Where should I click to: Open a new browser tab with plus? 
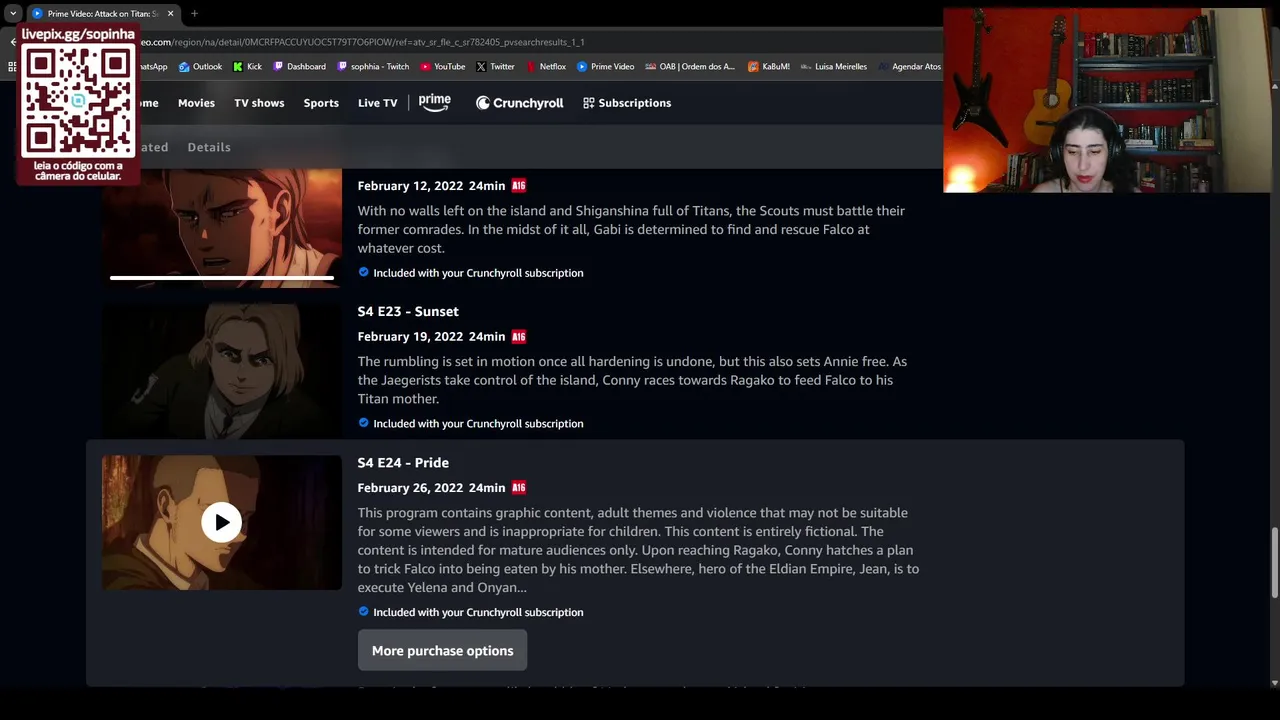point(194,14)
